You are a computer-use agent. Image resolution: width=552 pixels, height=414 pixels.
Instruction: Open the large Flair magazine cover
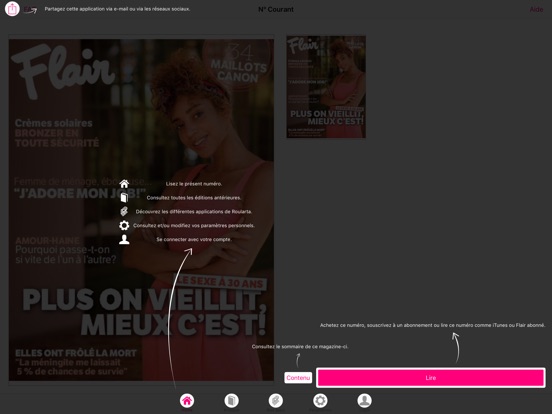click(x=141, y=210)
